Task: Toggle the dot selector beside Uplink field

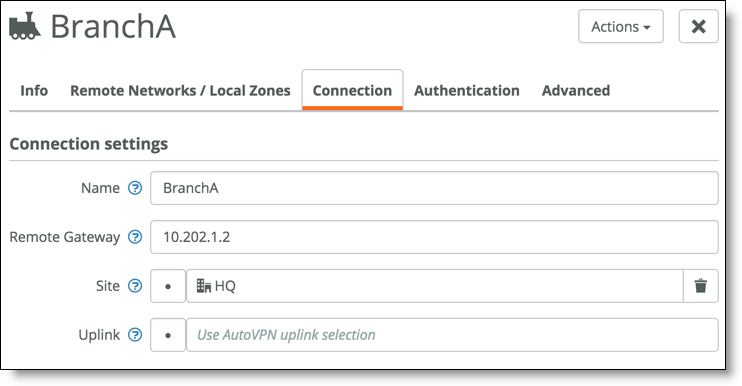Action: (168, 335)
